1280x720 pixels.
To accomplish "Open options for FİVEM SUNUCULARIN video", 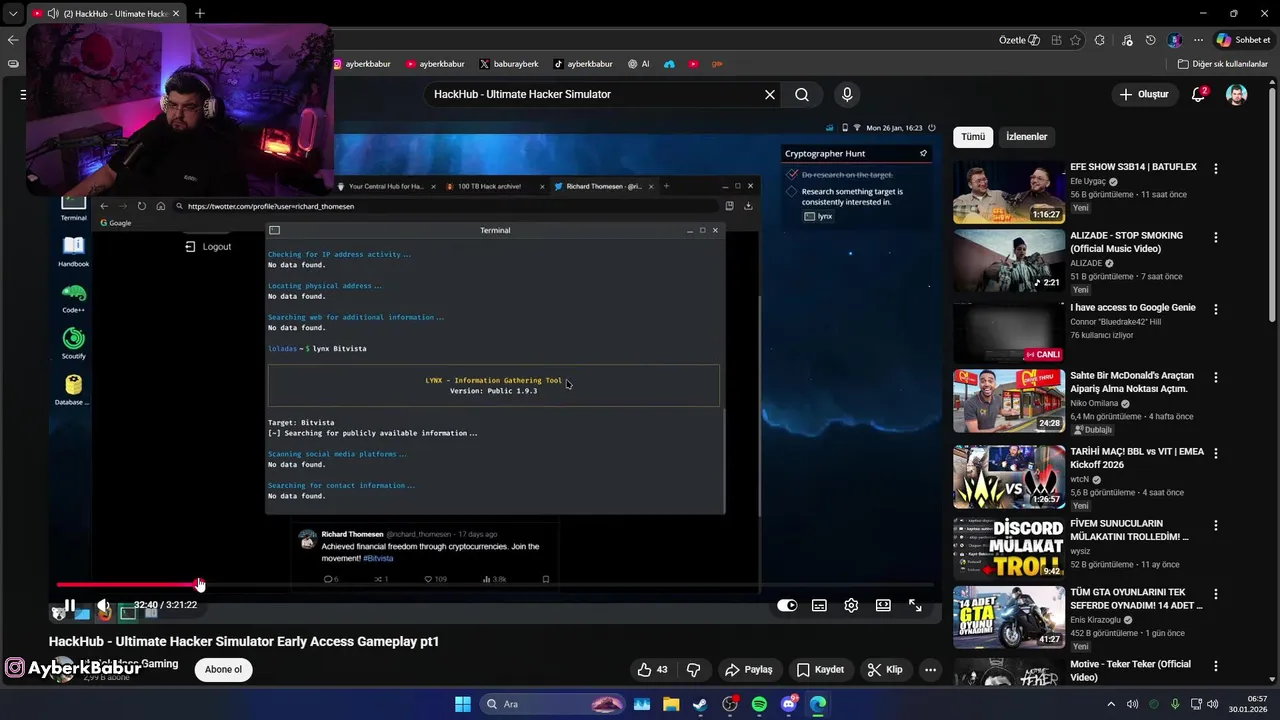I will click(x=1216, y=525).
